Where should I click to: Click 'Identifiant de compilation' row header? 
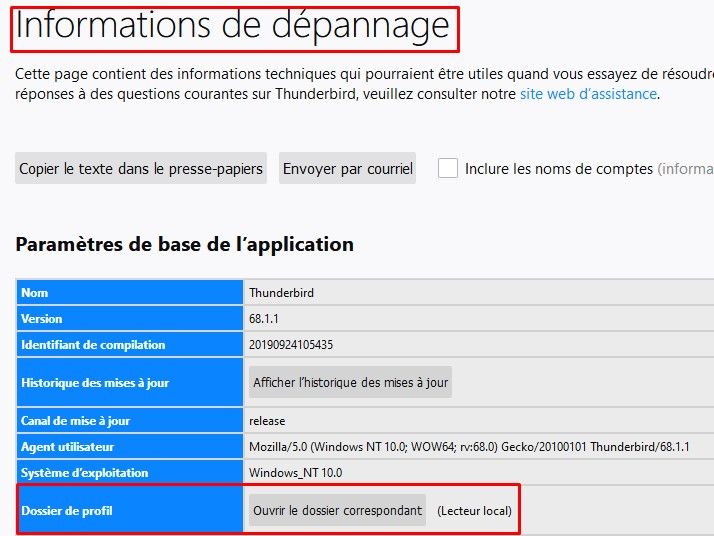(x=130, y=344)
